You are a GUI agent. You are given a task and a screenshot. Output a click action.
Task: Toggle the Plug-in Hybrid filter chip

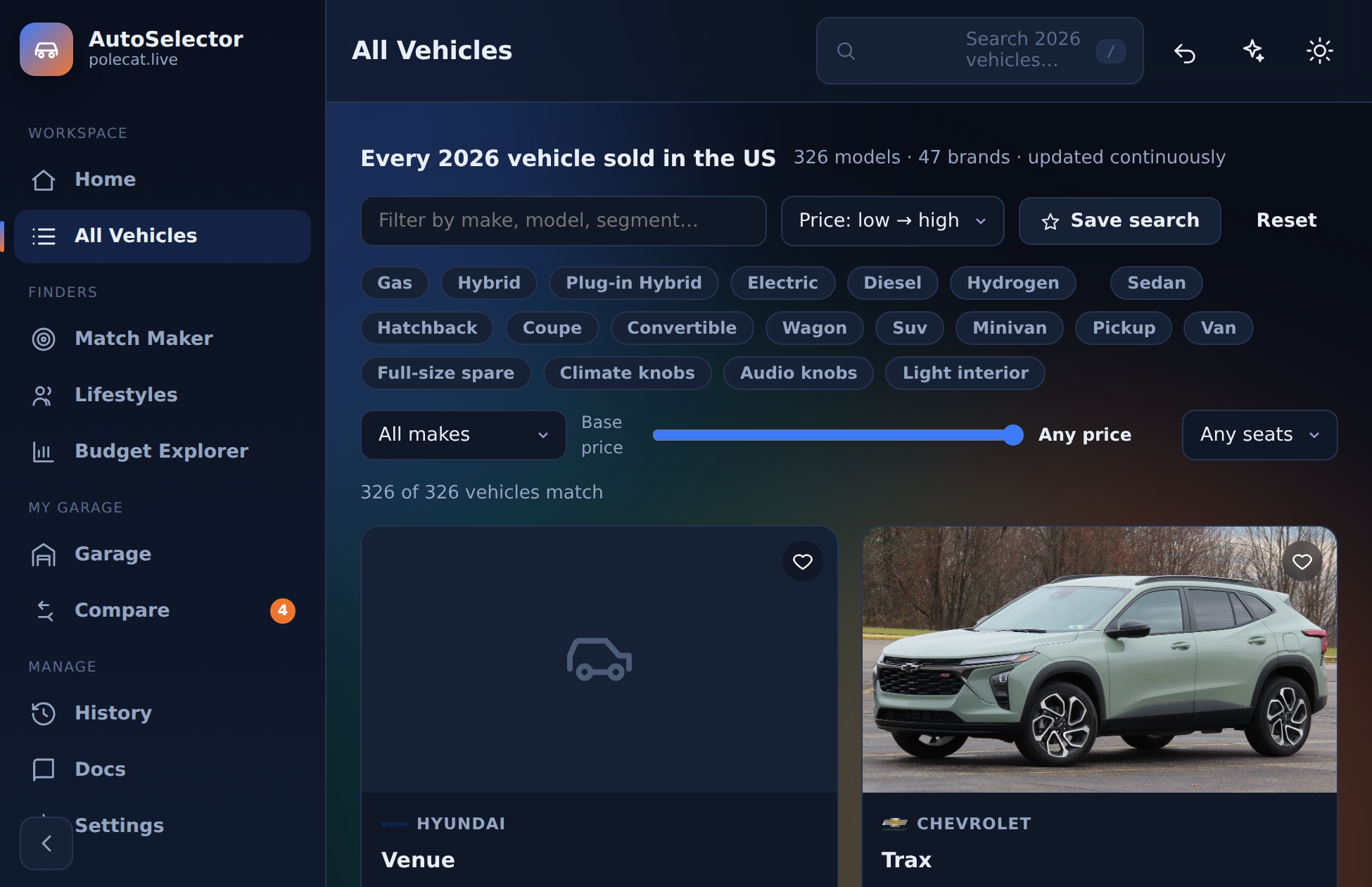(634, 283)
